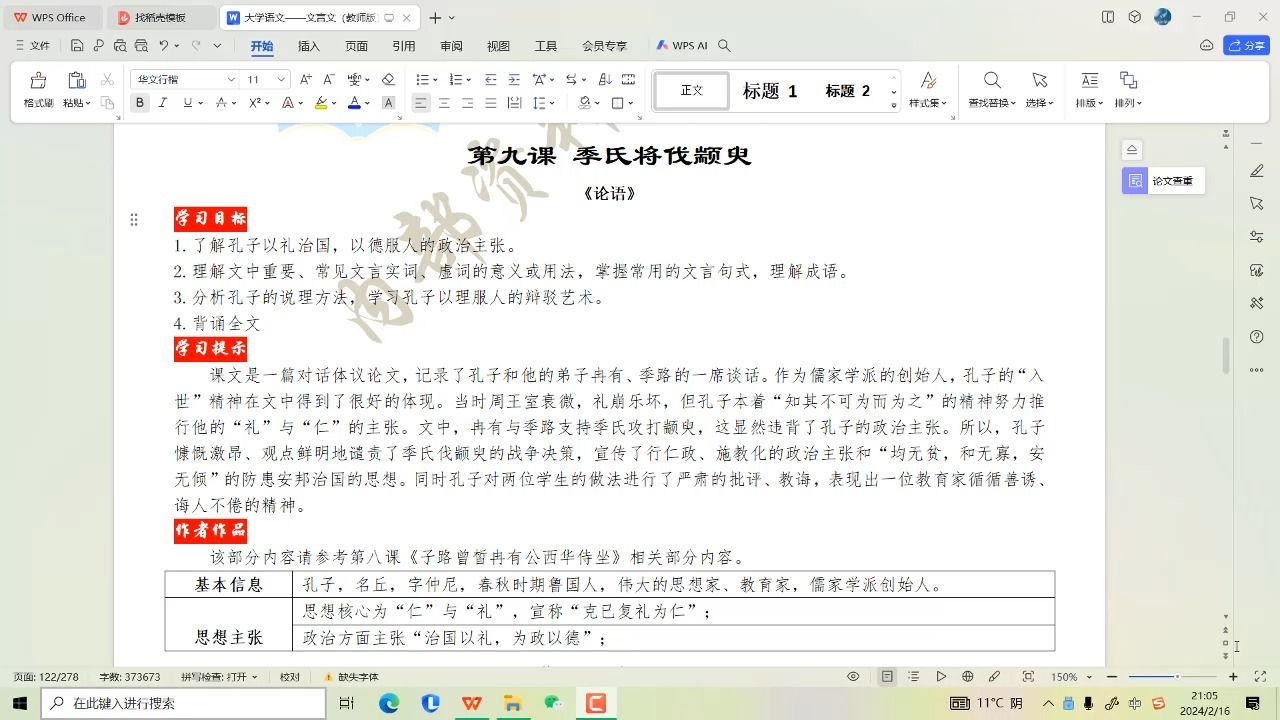Switch to the 页面 ribbon tab
Viewport: 1280px width, 720px height.
pos(356,46)
